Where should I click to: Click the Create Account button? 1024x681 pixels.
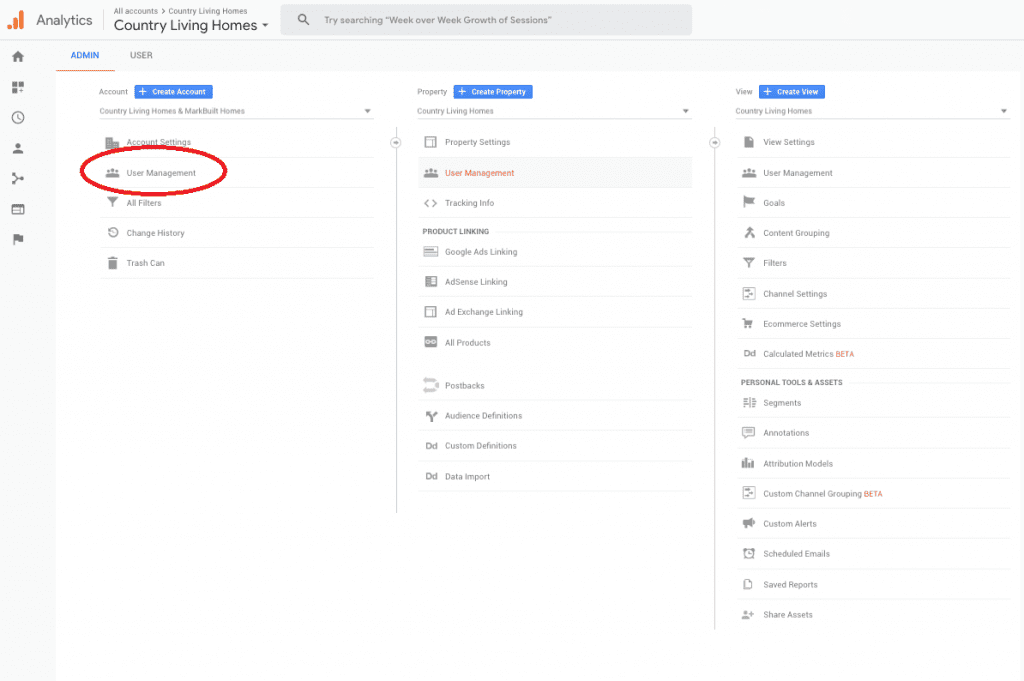click(173, 91)
